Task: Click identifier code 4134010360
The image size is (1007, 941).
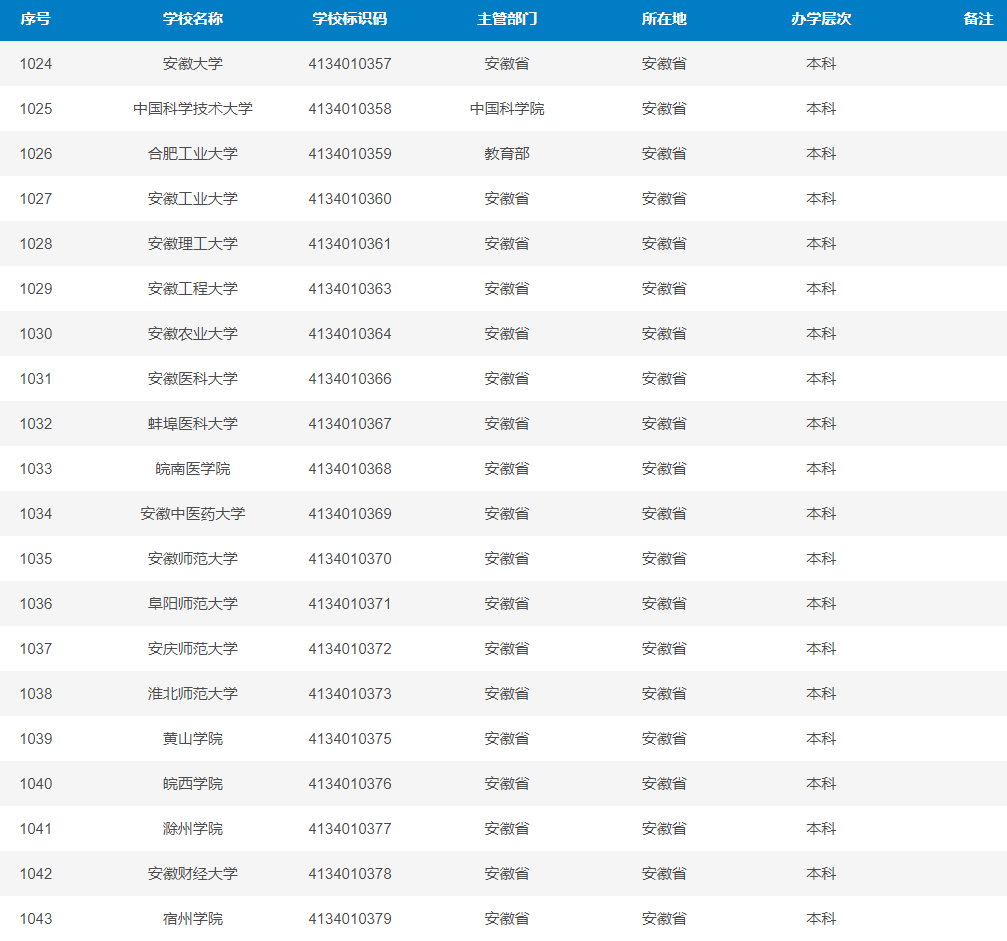Action: [350, 198]
